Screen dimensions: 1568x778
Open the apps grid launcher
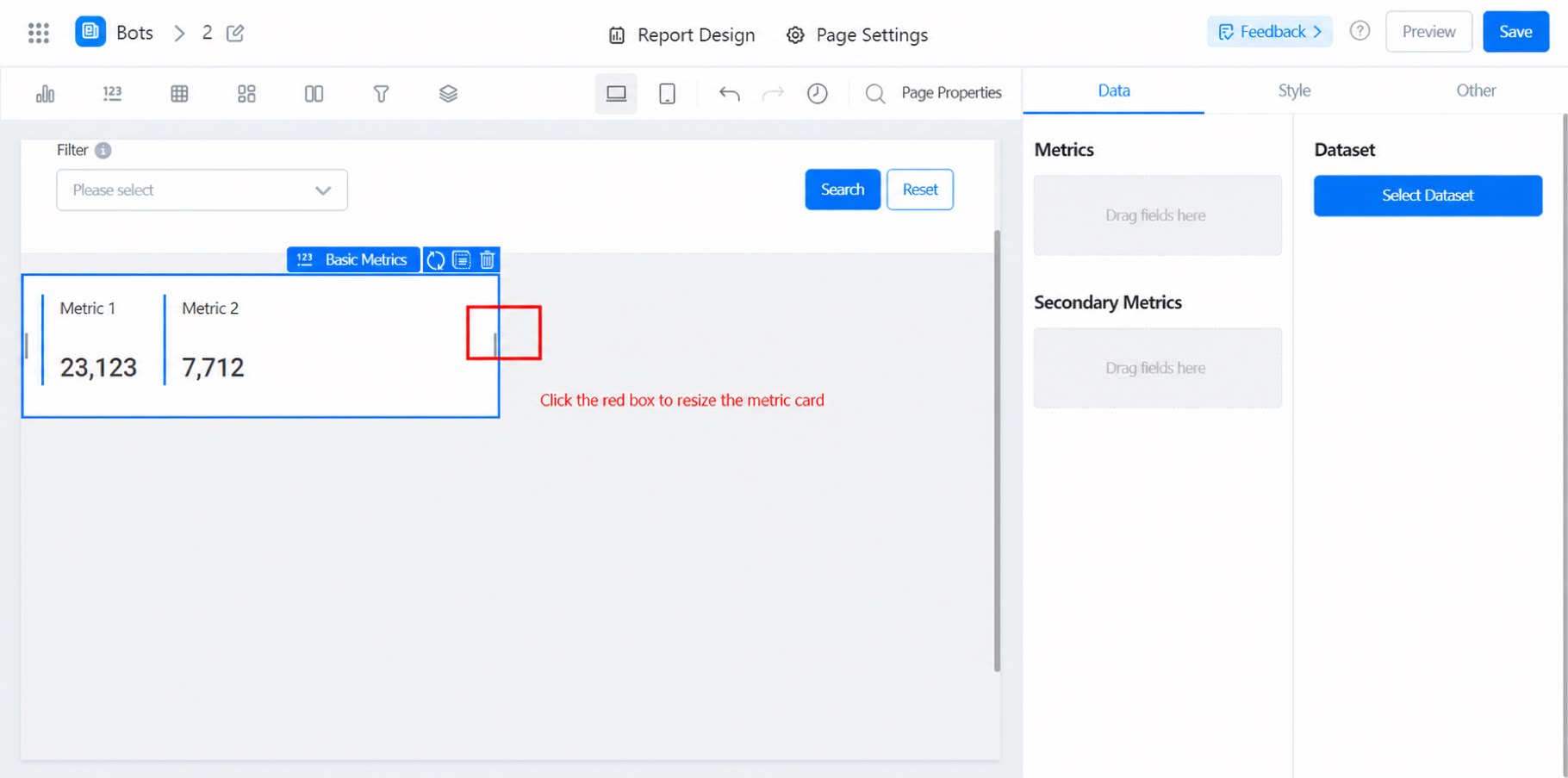(x=39, y=33)
